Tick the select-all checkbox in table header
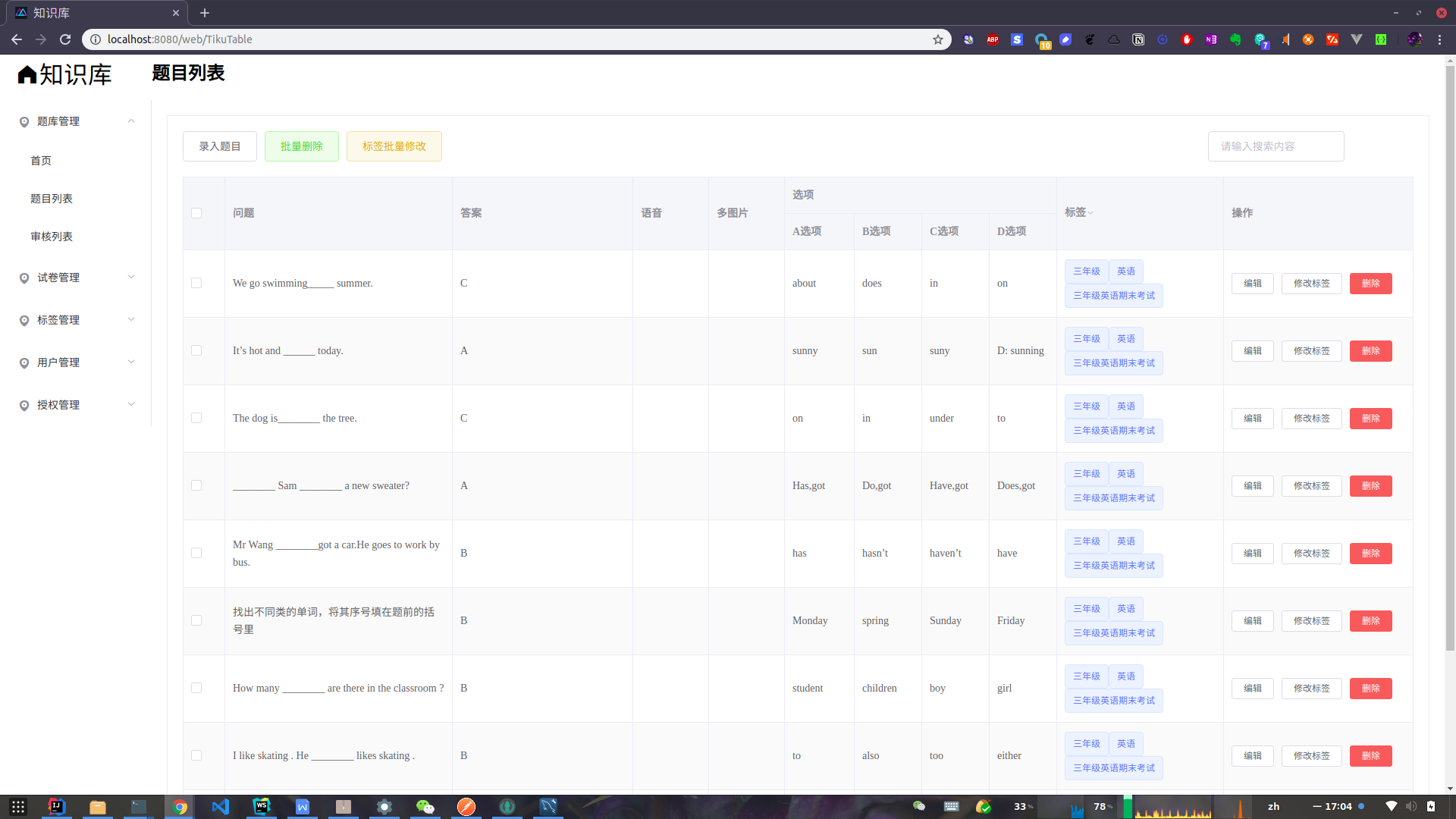Screen dimensions: 1456x819 click(x=196, y=213)
